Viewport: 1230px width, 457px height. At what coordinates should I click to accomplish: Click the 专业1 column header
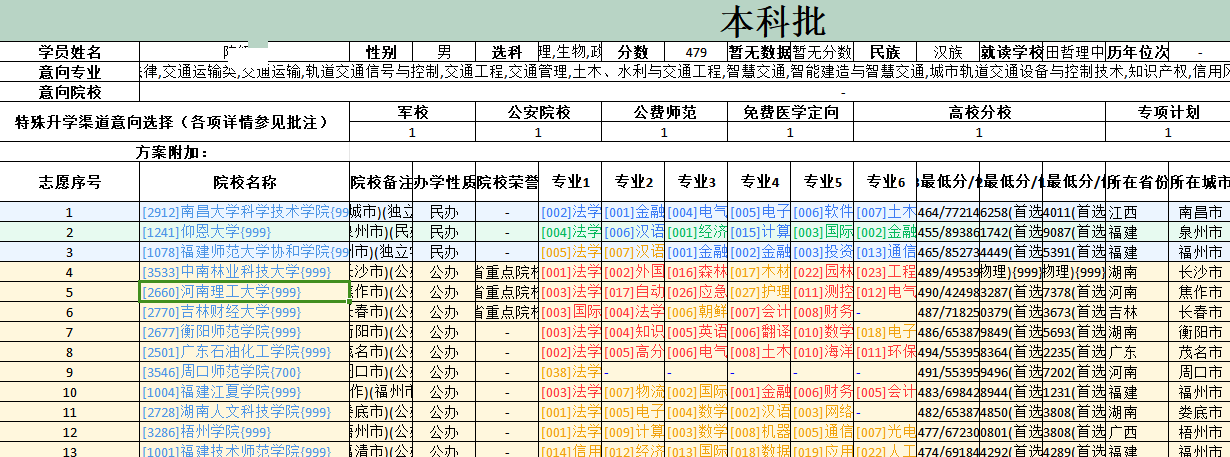(570, 182)
